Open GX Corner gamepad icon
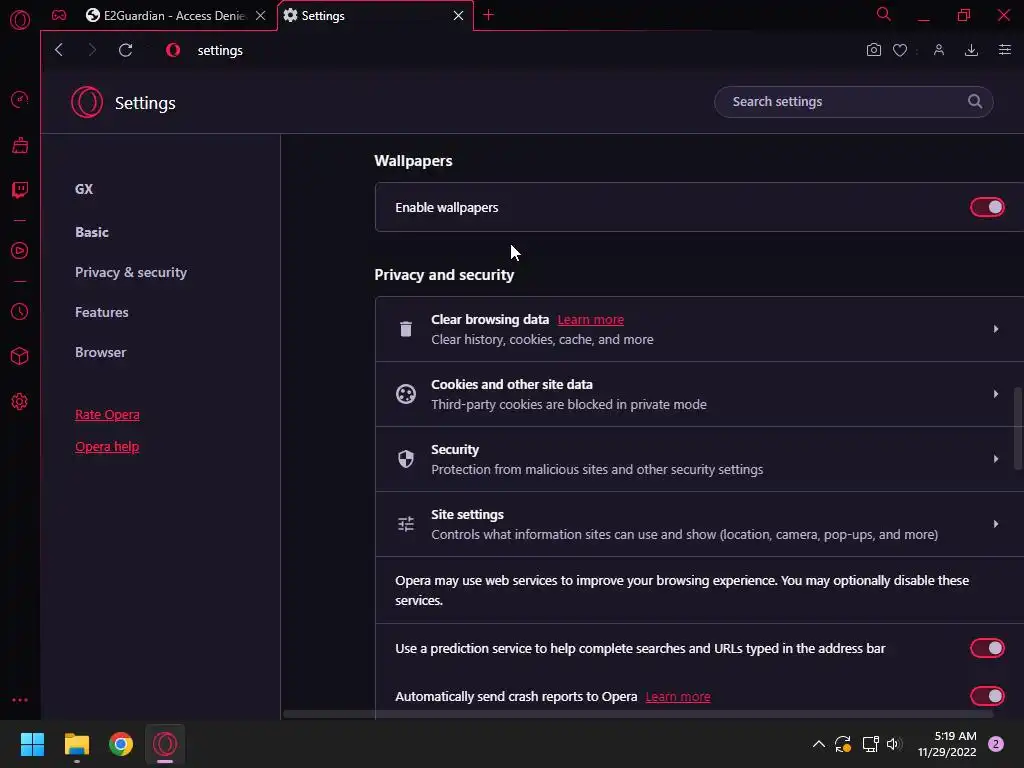 click(59, 15)
